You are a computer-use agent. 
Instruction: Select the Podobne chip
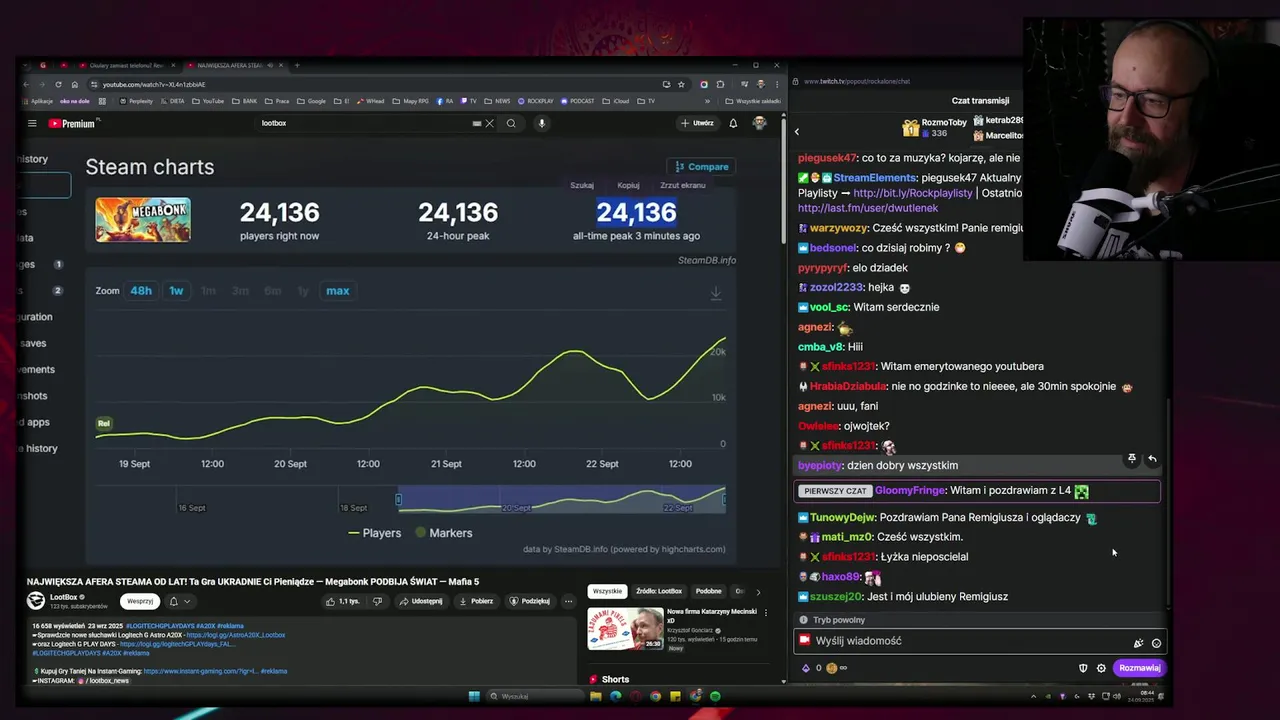709,591
